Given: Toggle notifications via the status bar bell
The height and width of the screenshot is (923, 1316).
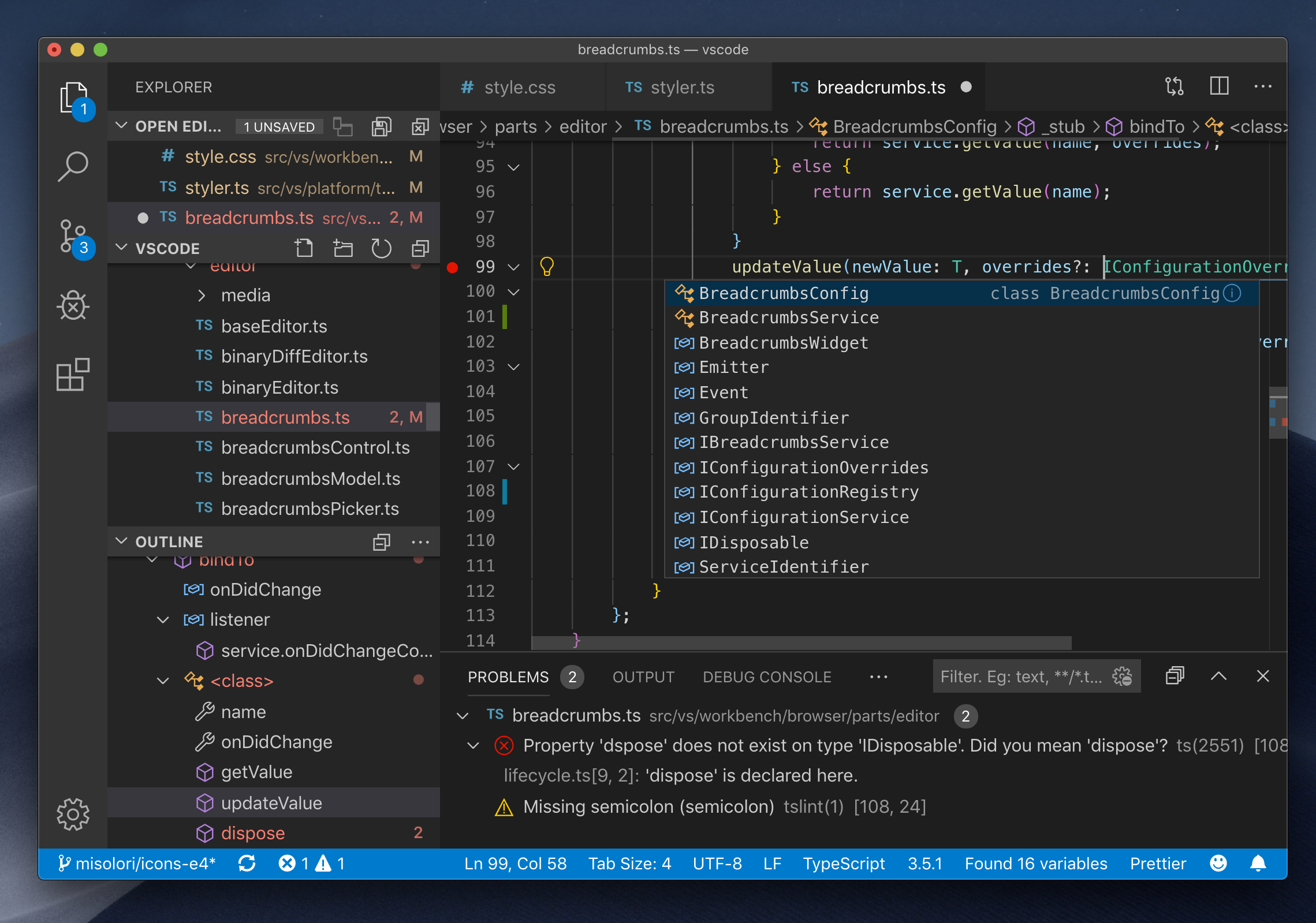Looking at the screenshot, I should pyautogui.click(x=1259, y=863).
